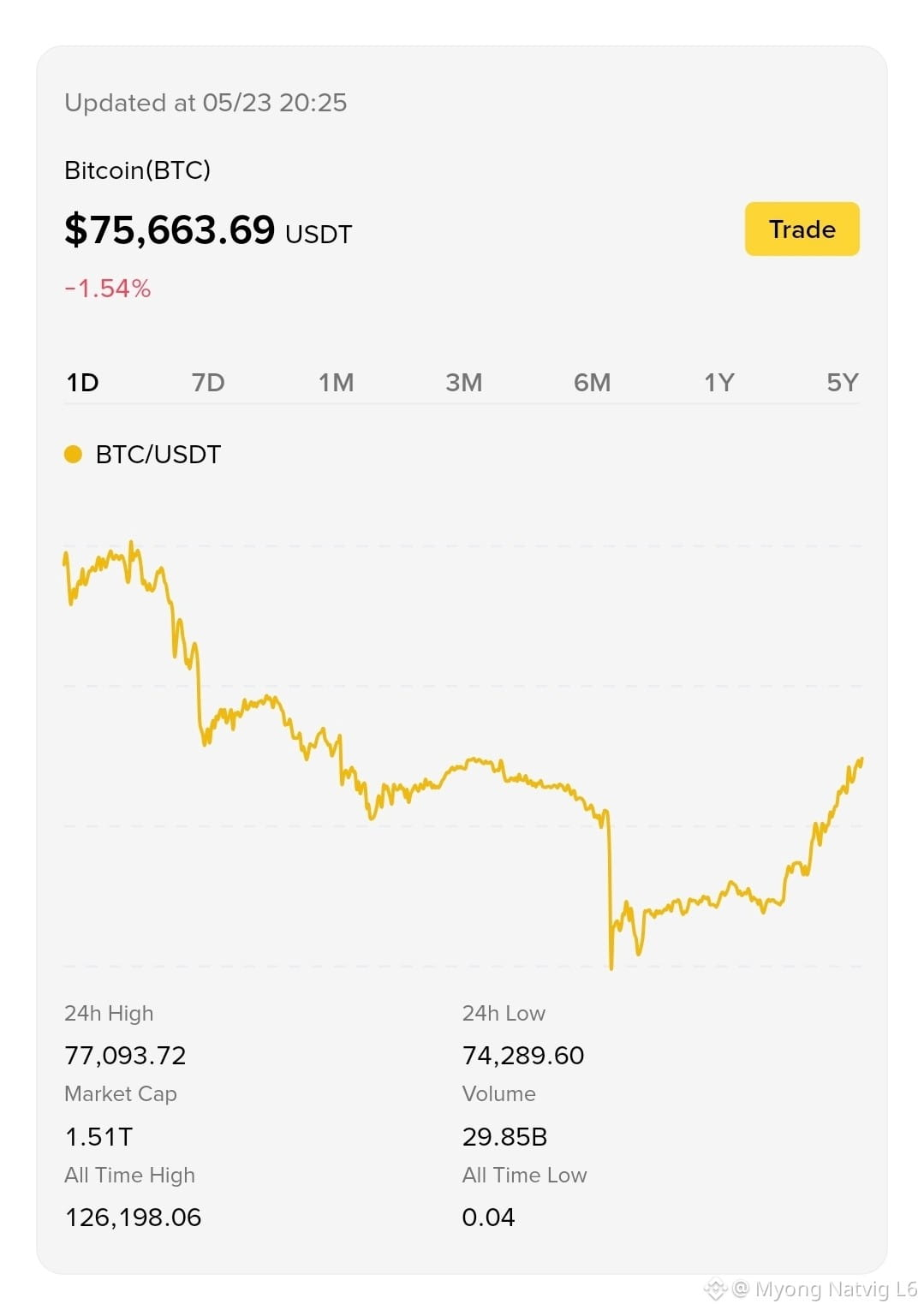924x1310 pixels.
Task: Select the 1D time range tab
Action: [83, 382]
